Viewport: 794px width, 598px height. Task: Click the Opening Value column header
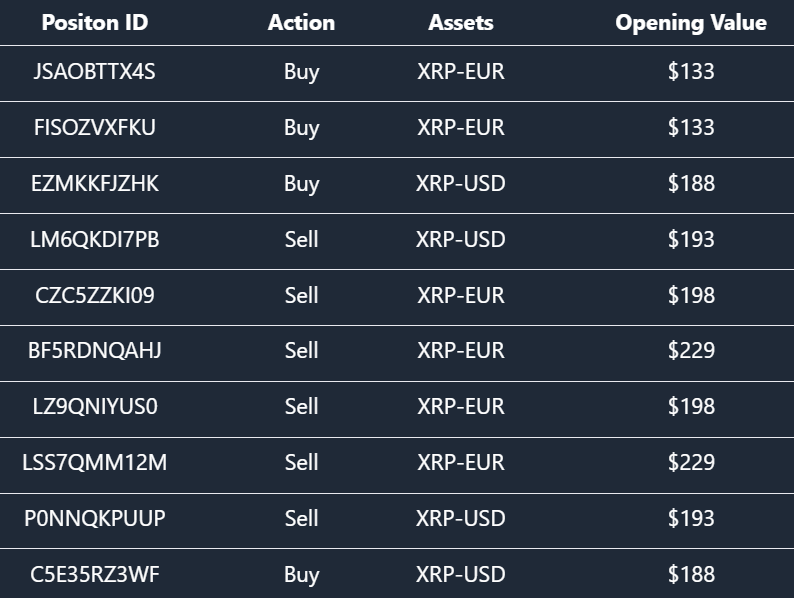pos(691,22)
